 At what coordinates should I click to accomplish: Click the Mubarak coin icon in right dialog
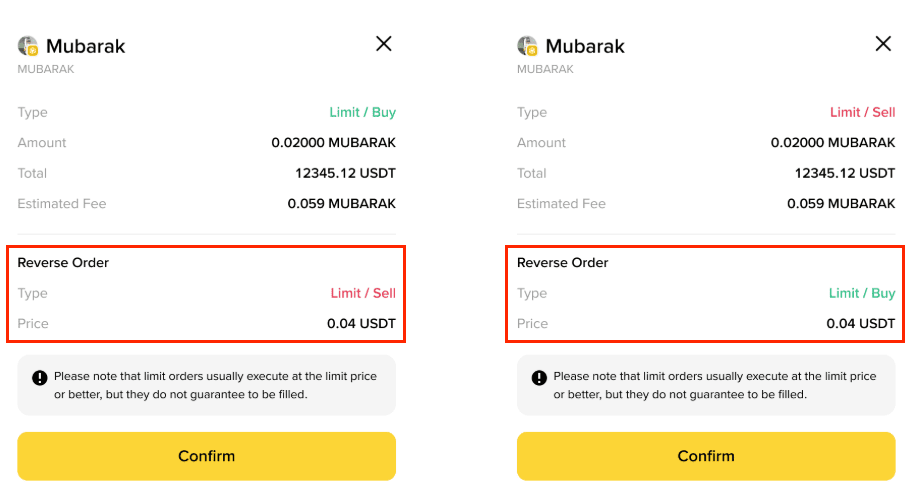tap(528, 46)
